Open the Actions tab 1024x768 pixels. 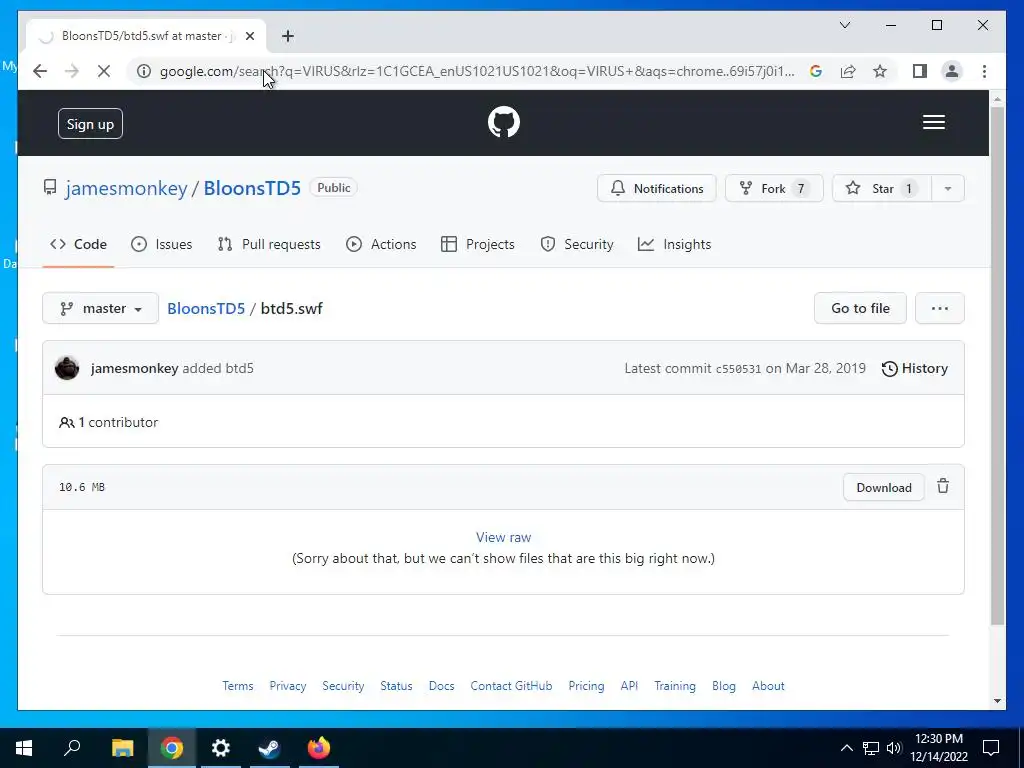381,244
